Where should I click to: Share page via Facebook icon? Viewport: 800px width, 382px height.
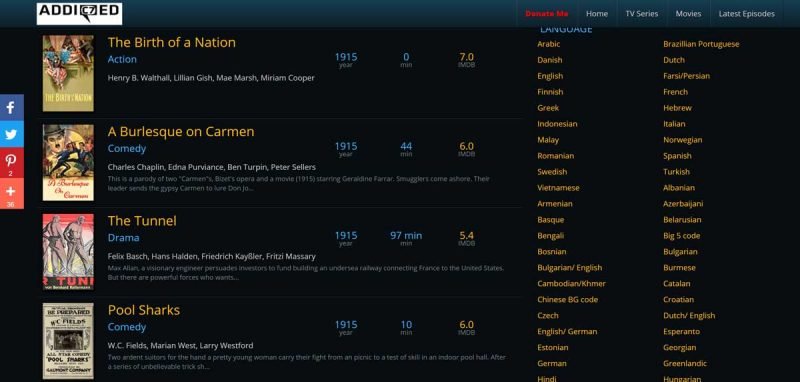(x=11, y=108)
